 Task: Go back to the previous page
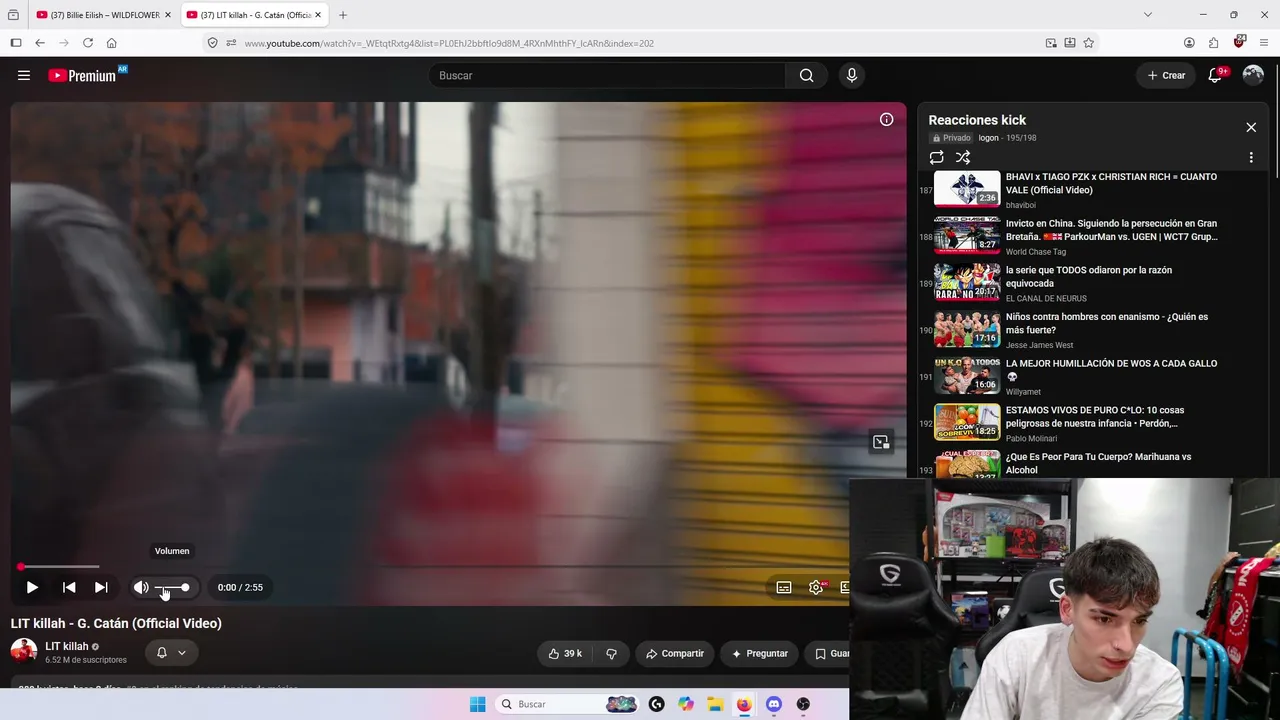pos(40,43)
